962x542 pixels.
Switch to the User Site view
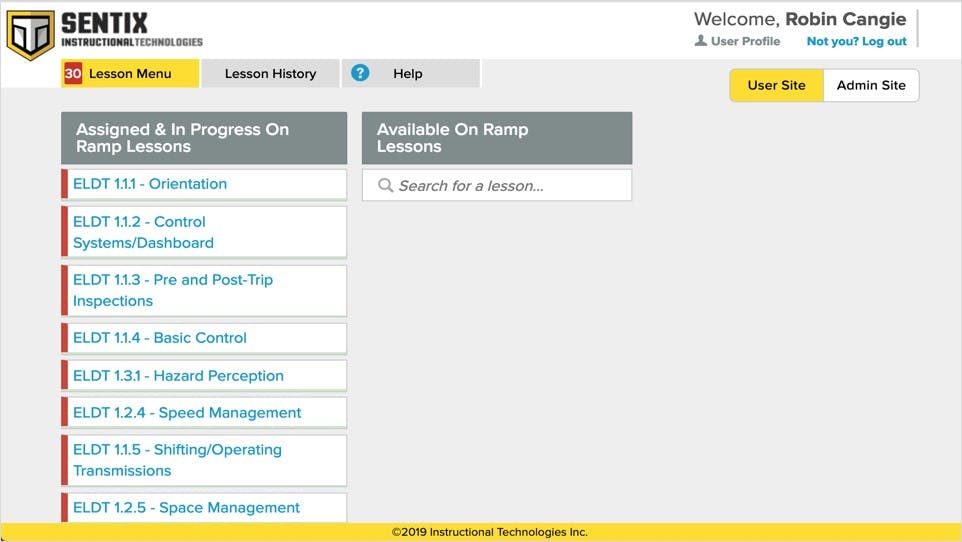(776, 85)
